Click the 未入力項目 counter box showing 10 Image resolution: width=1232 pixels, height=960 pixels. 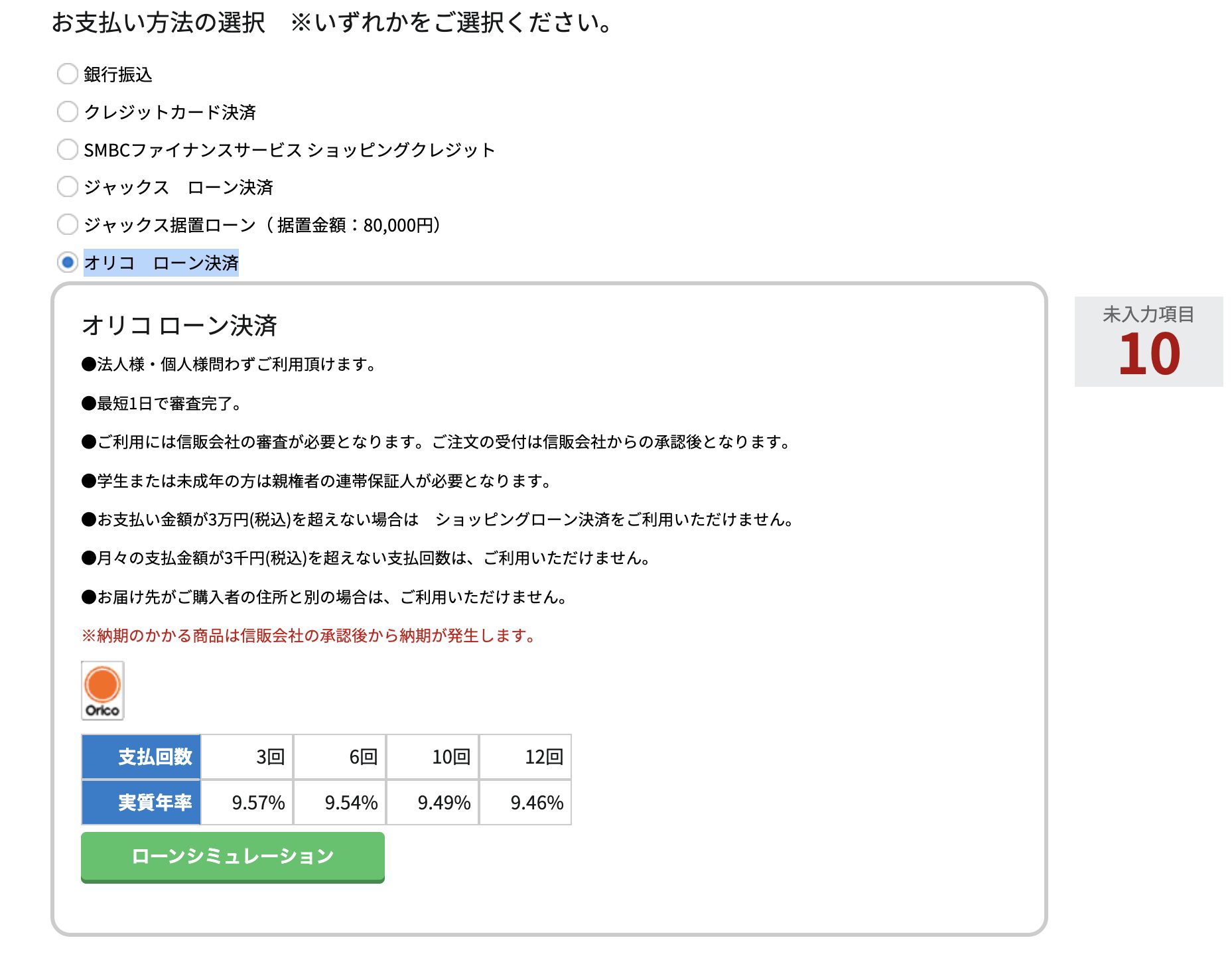[x=1148, y=342]
